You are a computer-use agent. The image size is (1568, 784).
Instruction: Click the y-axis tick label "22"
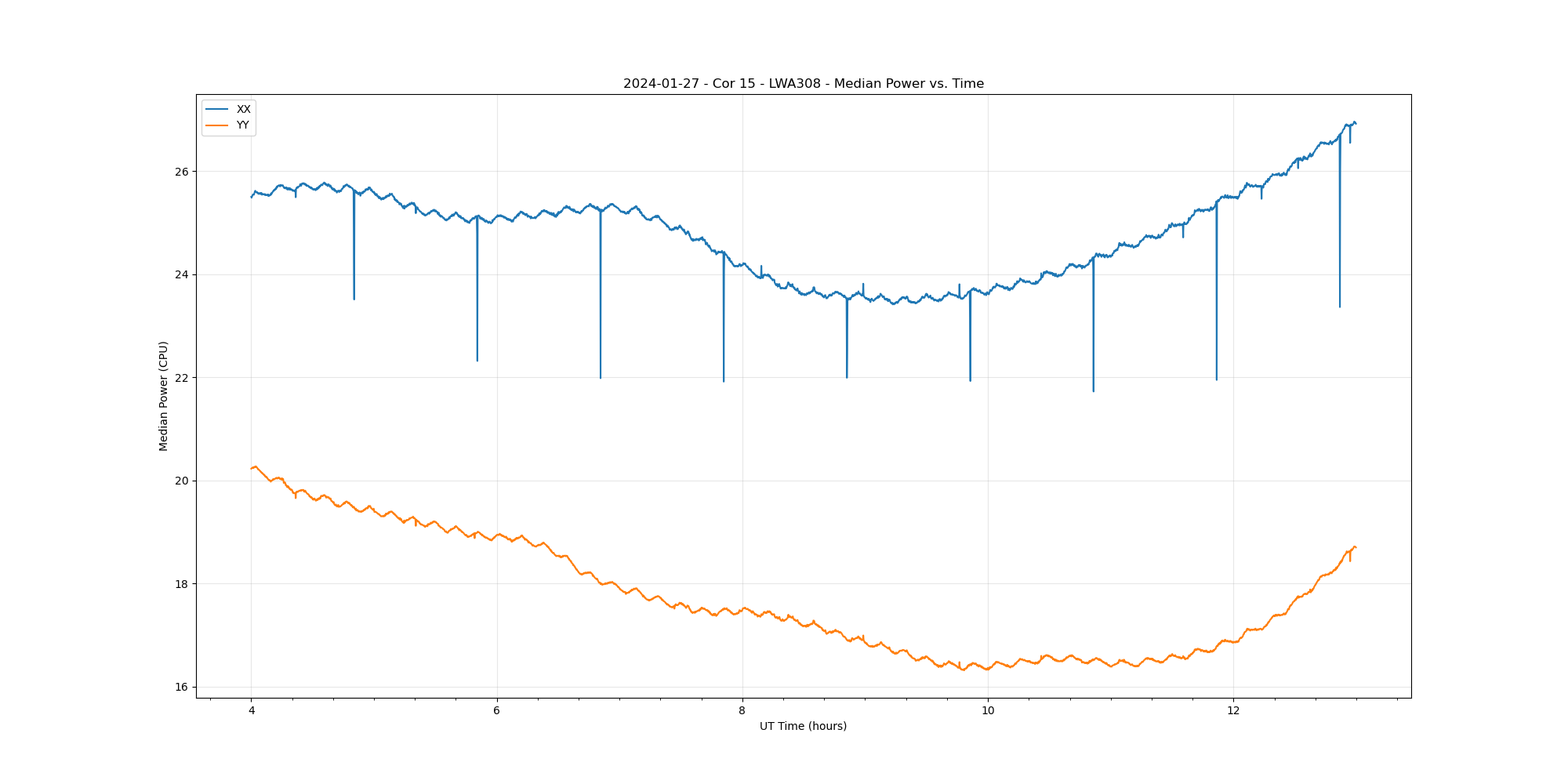tap(182, 378)
